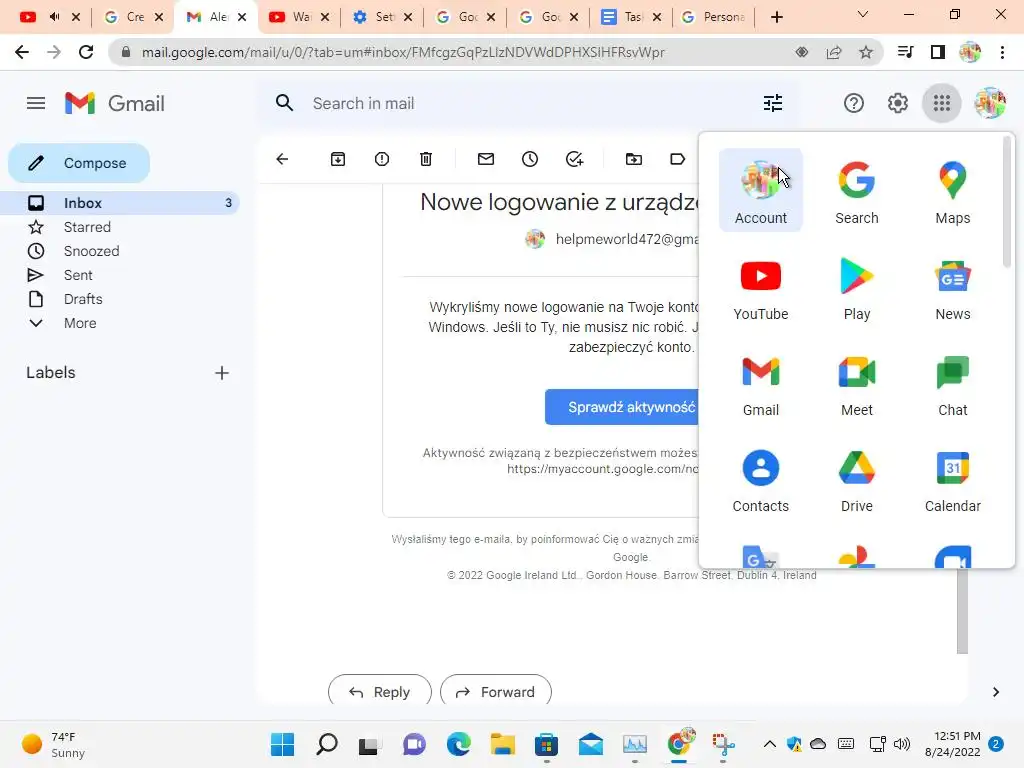Compose a new email
The height and width of the screenshot is (768, 1024).
pos(79,163)
